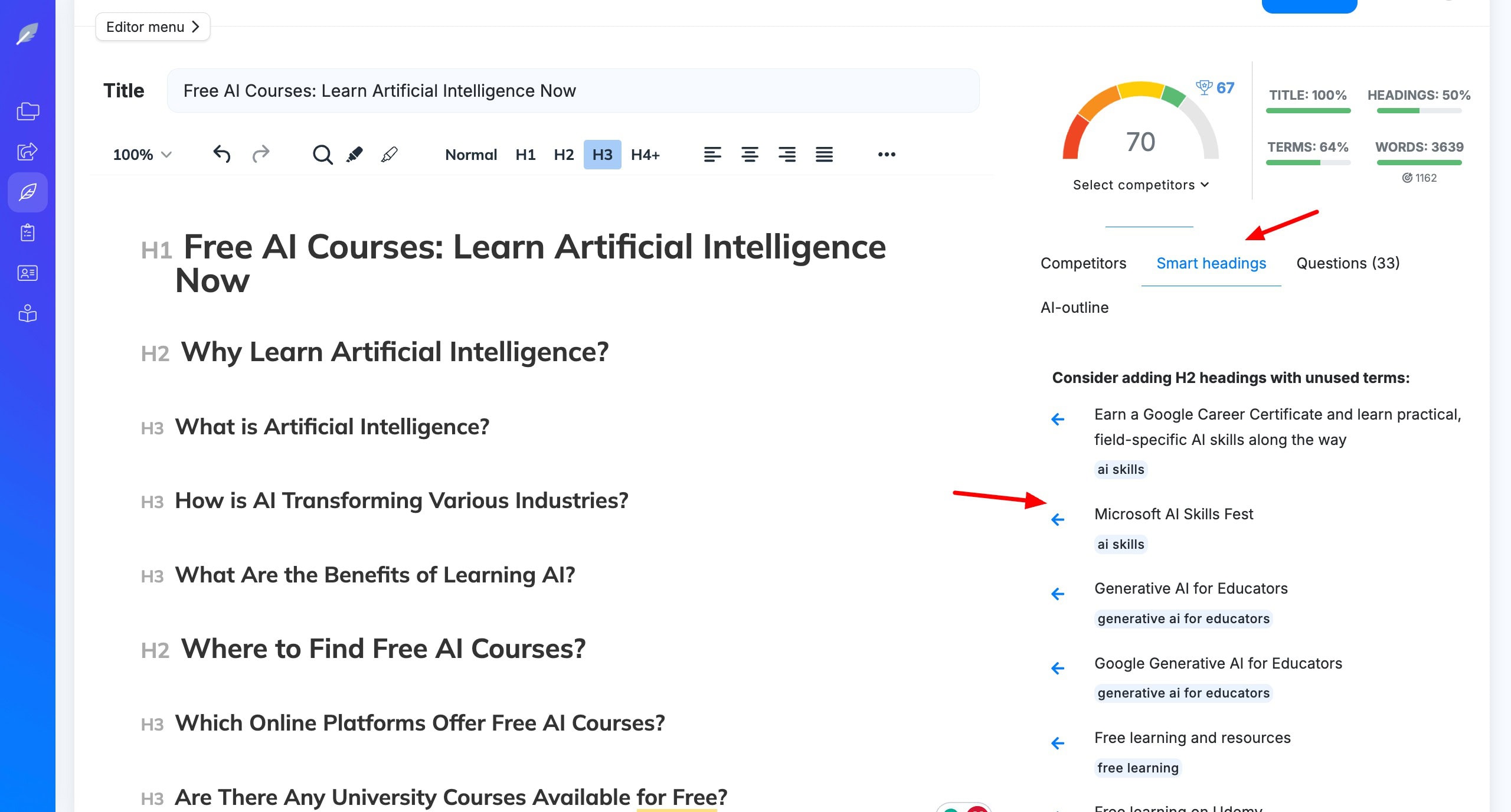Switch to the Competitors tab
1511x812 pixels.
1083,263
